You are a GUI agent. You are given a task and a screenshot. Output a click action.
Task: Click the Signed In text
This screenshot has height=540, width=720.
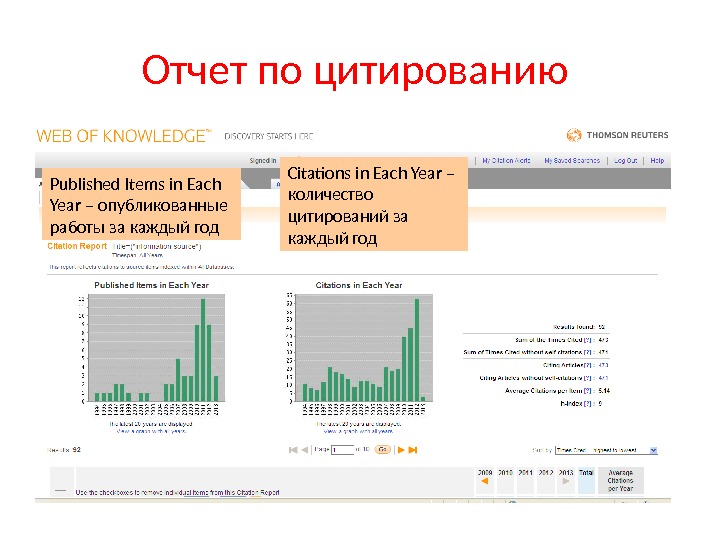click(x=263, y=161)
